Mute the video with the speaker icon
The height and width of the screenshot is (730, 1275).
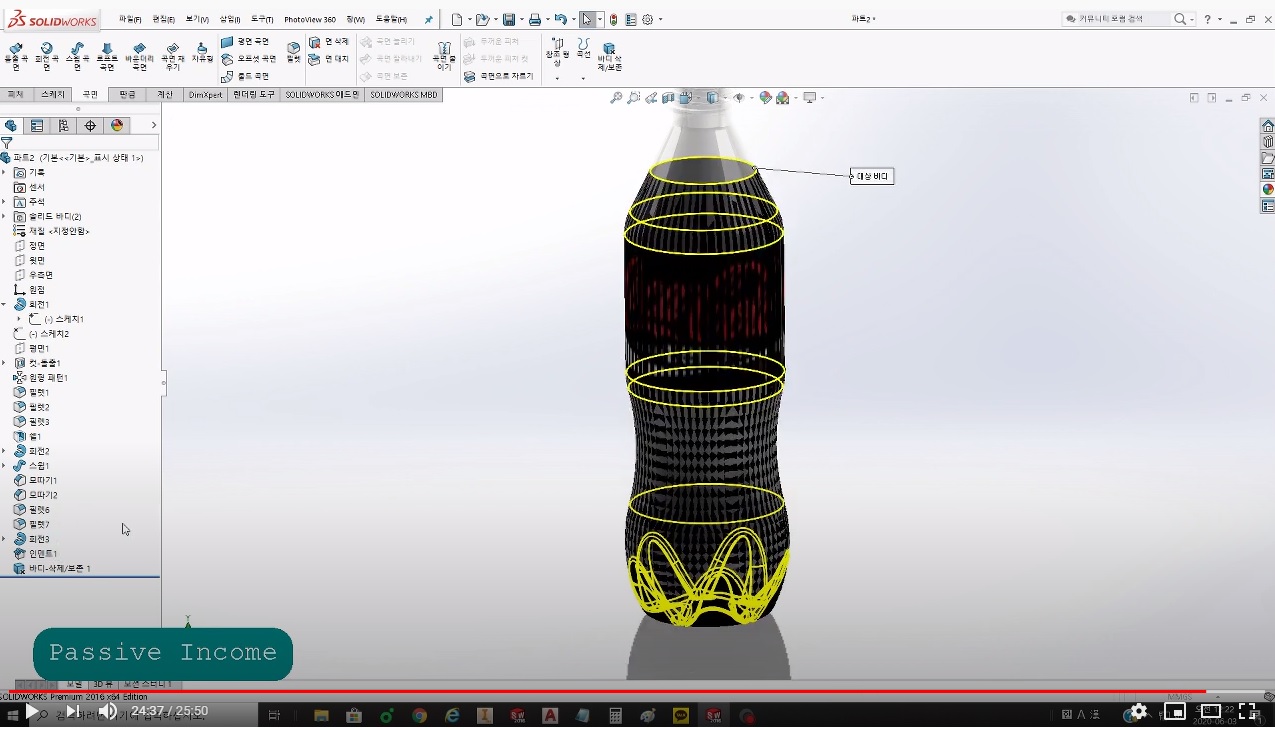(107, 711)
